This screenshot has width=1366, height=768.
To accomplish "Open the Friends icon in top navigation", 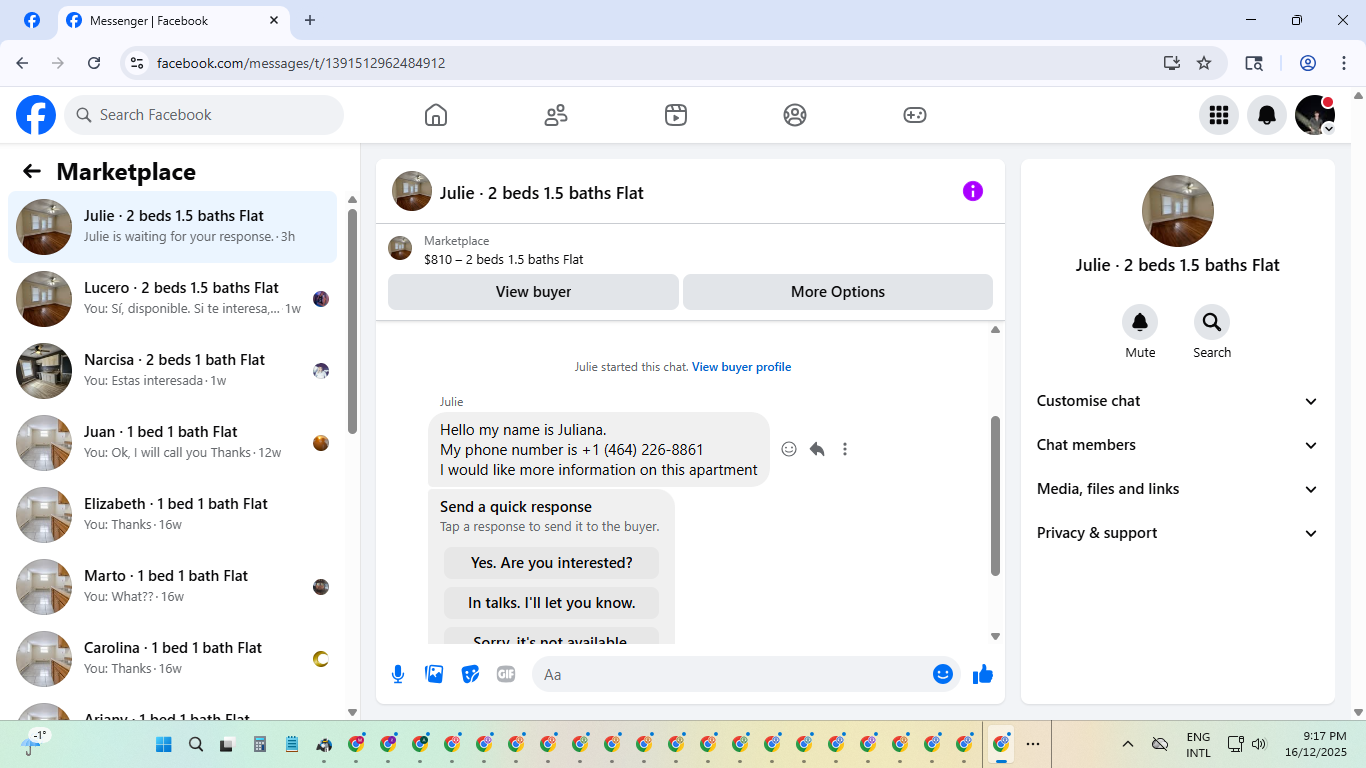I will coord(556,115).
